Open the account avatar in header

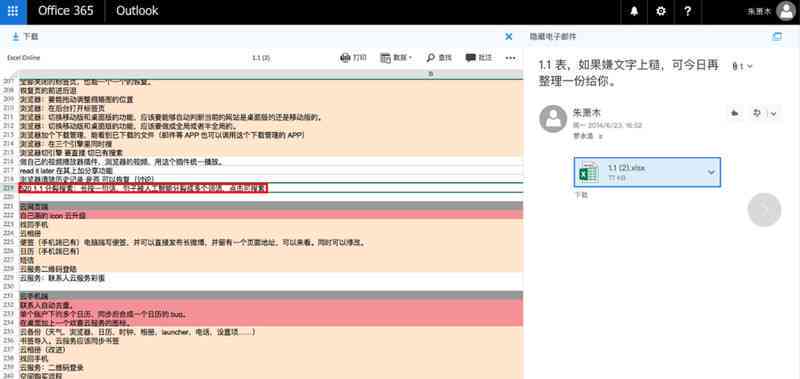coord(786,11)
